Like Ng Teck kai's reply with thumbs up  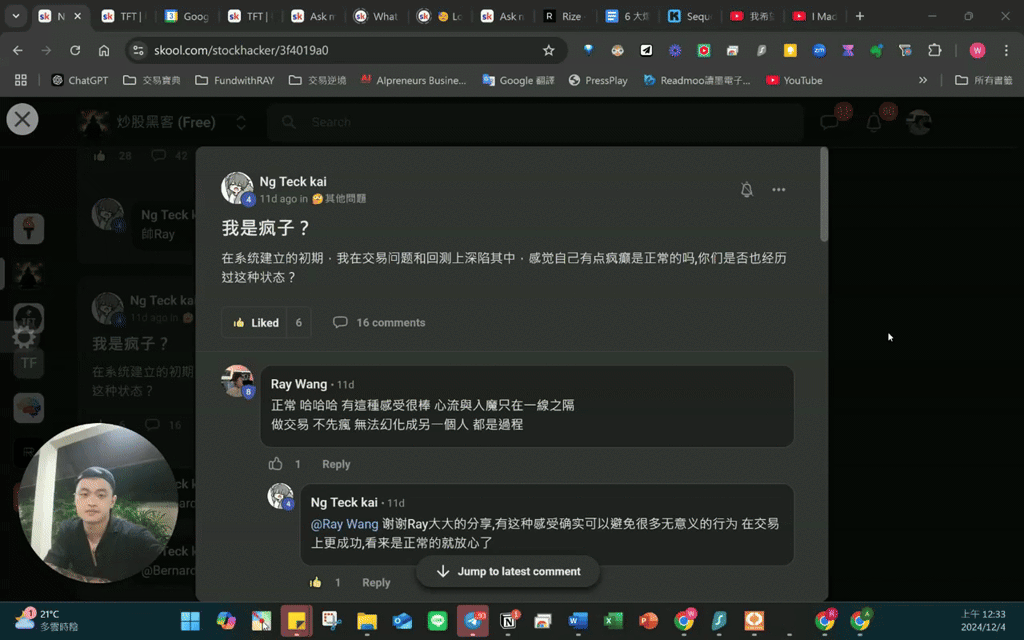pos(316,581)
